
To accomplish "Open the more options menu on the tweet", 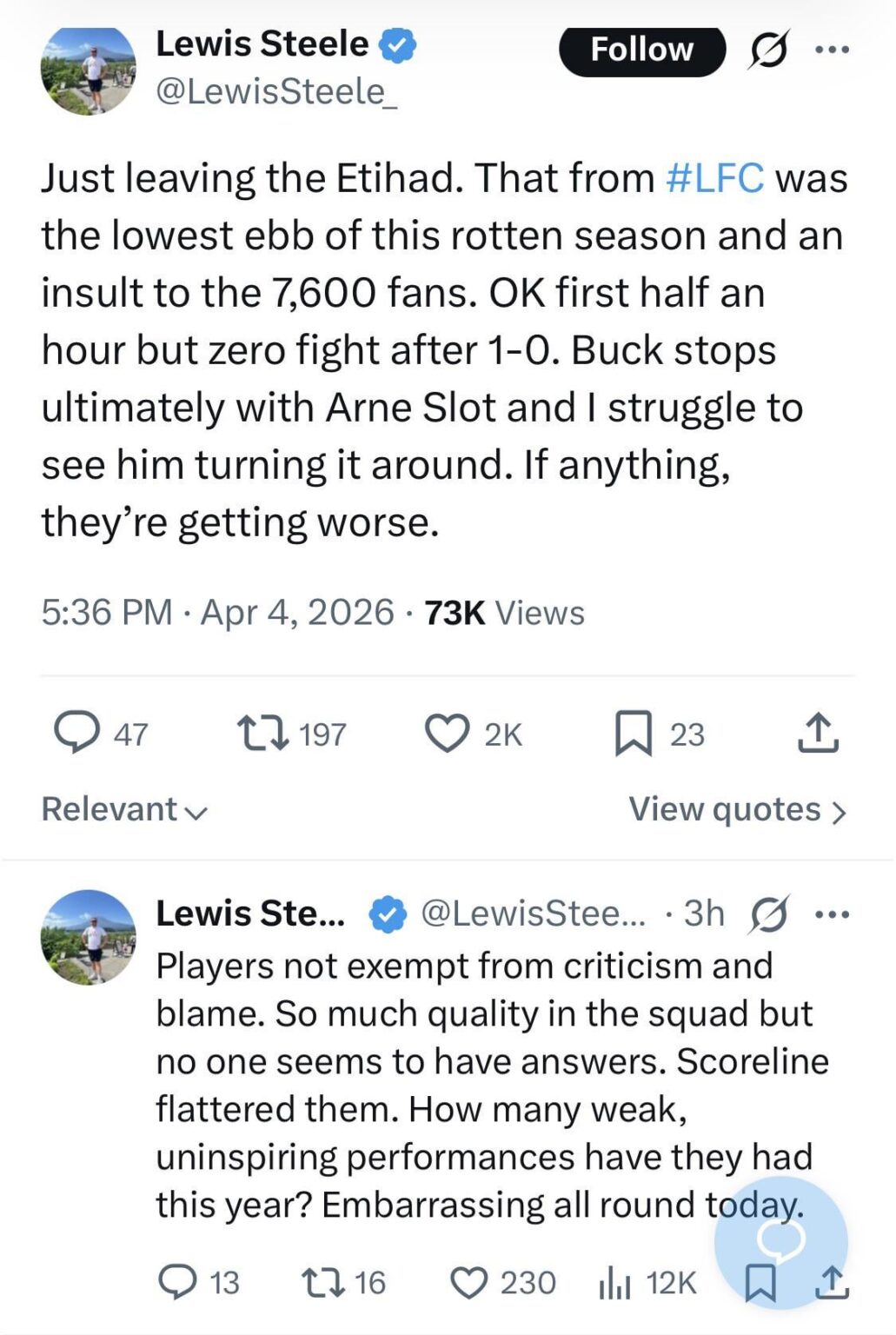I will (x=833, y=50).
